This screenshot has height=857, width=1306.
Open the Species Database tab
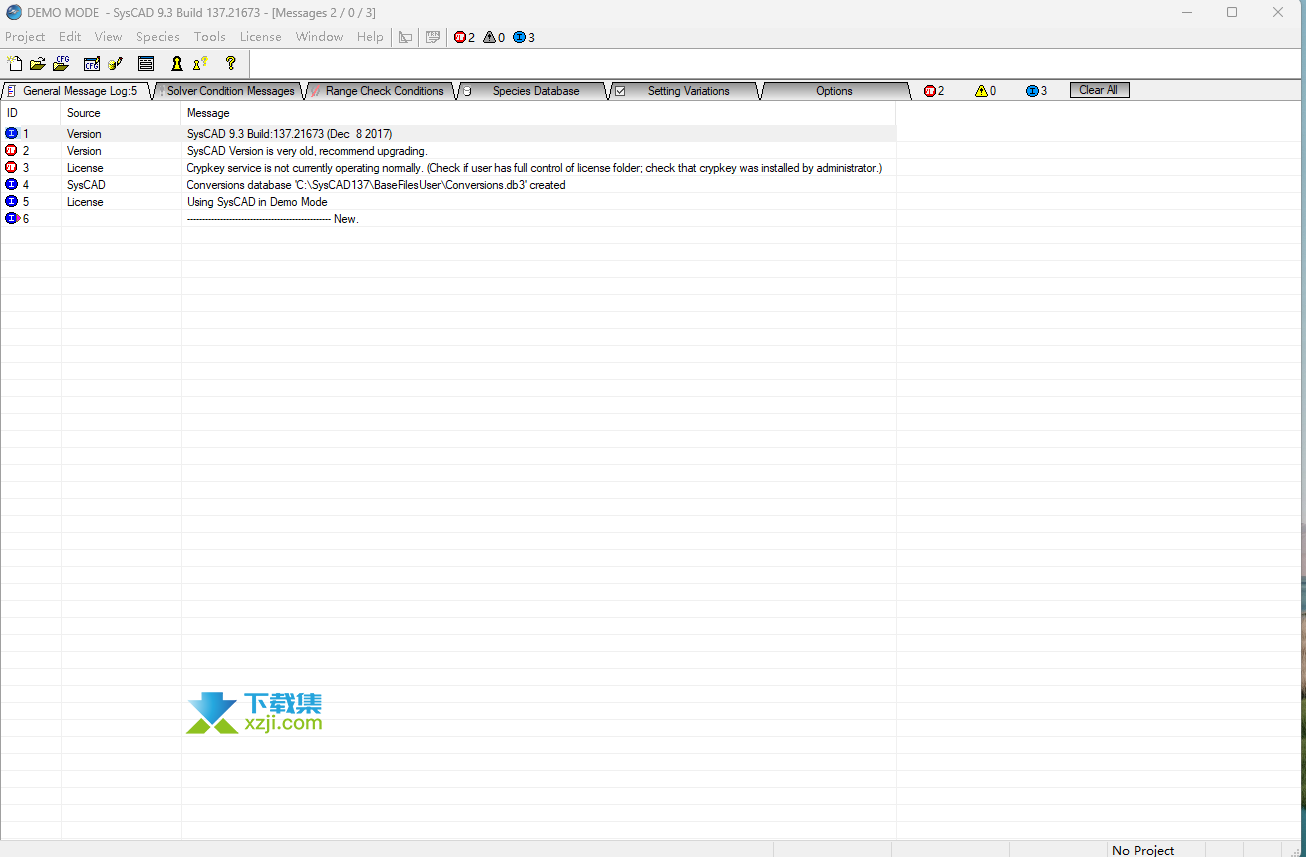(x=535, y=91)
